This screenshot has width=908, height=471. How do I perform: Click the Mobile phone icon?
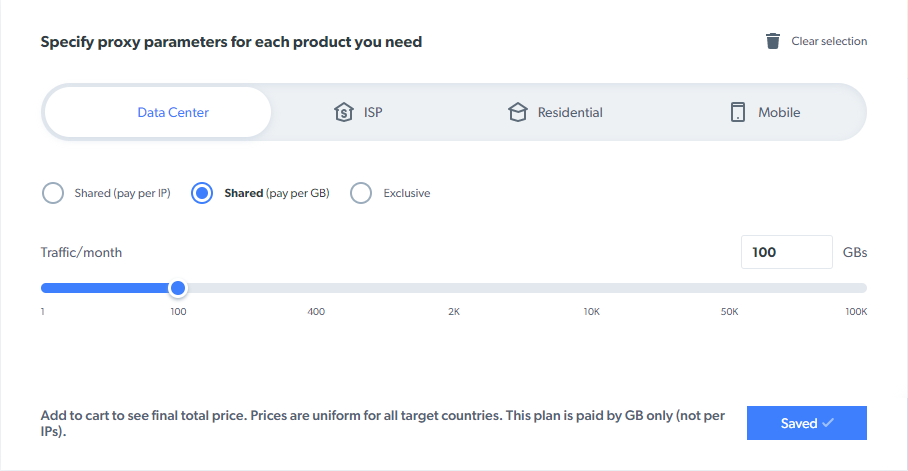738,112
